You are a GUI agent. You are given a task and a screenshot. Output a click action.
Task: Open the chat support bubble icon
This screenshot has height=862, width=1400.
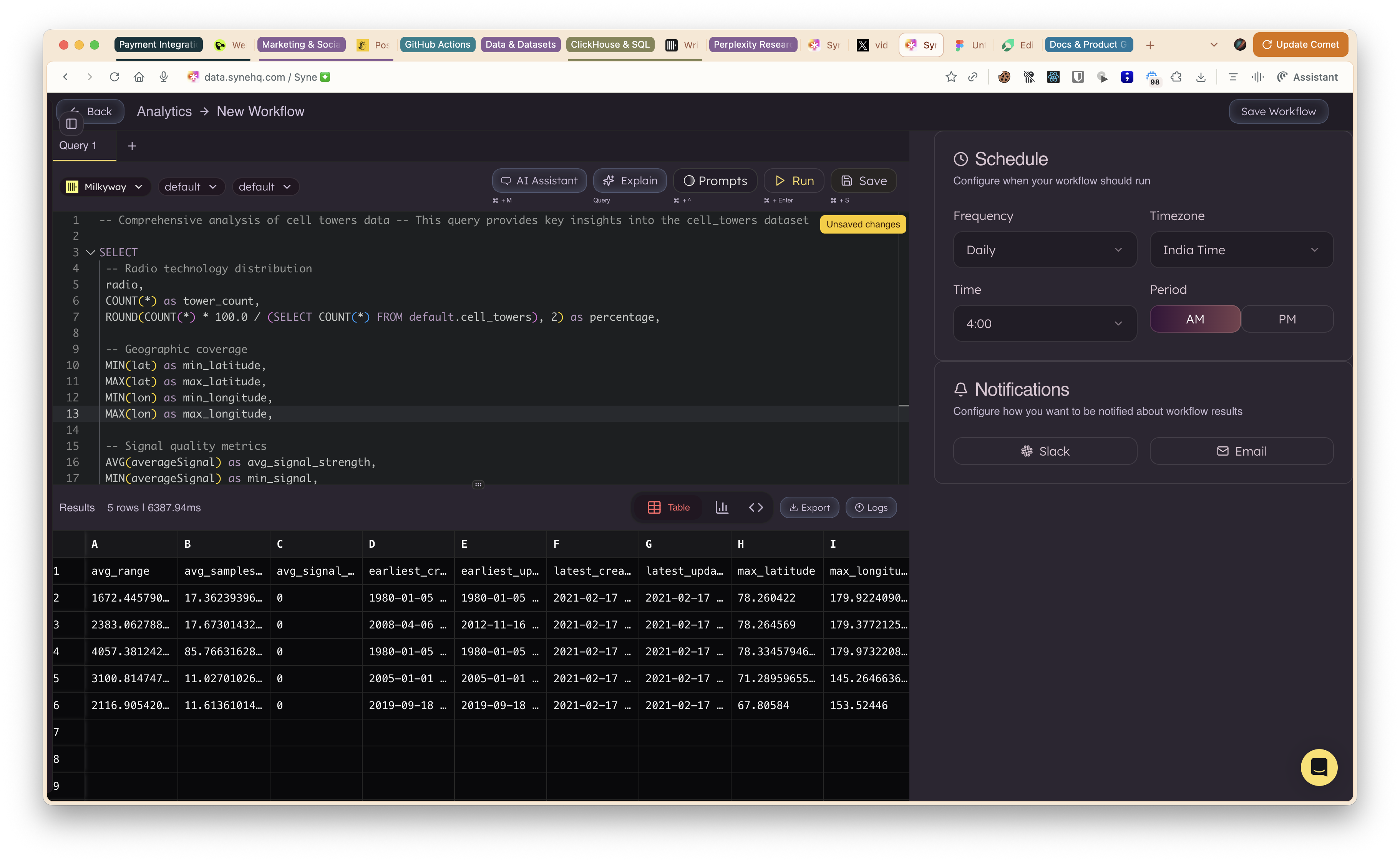(1319, 768)
